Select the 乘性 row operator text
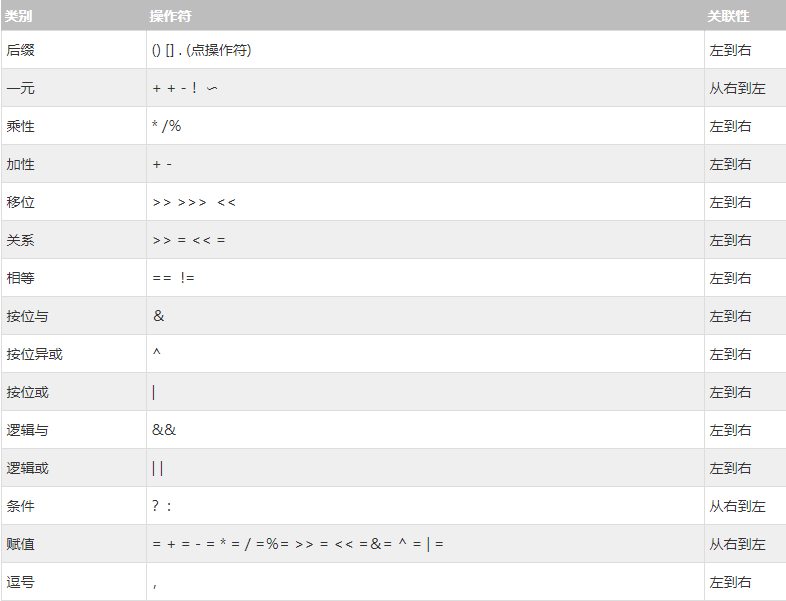Screen dimensions: 786x601 tap(166, 126)
